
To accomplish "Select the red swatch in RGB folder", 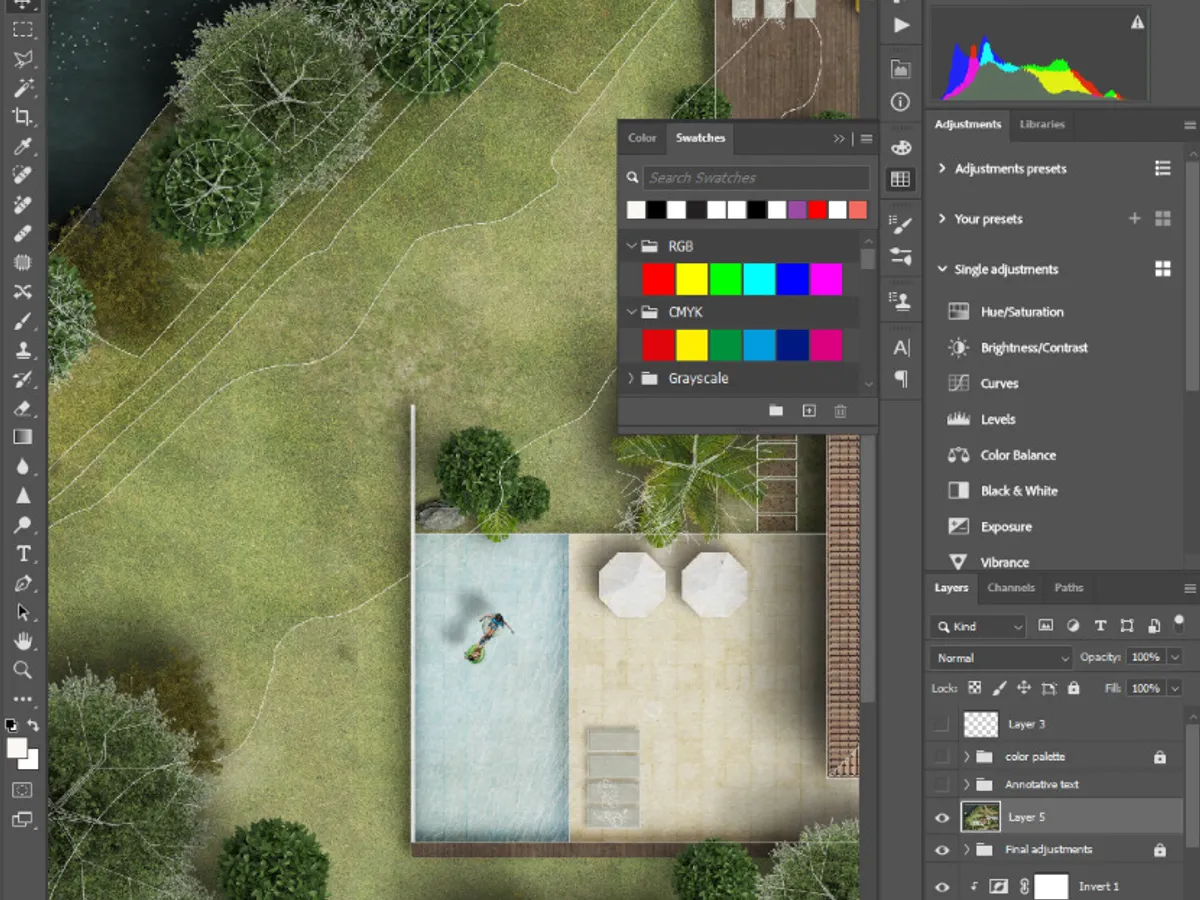I will 659,278.
